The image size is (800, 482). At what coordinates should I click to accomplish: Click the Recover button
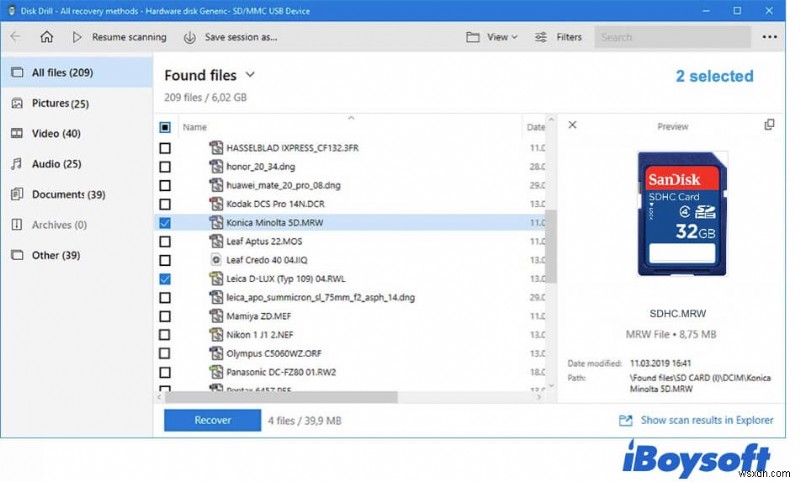212,420
